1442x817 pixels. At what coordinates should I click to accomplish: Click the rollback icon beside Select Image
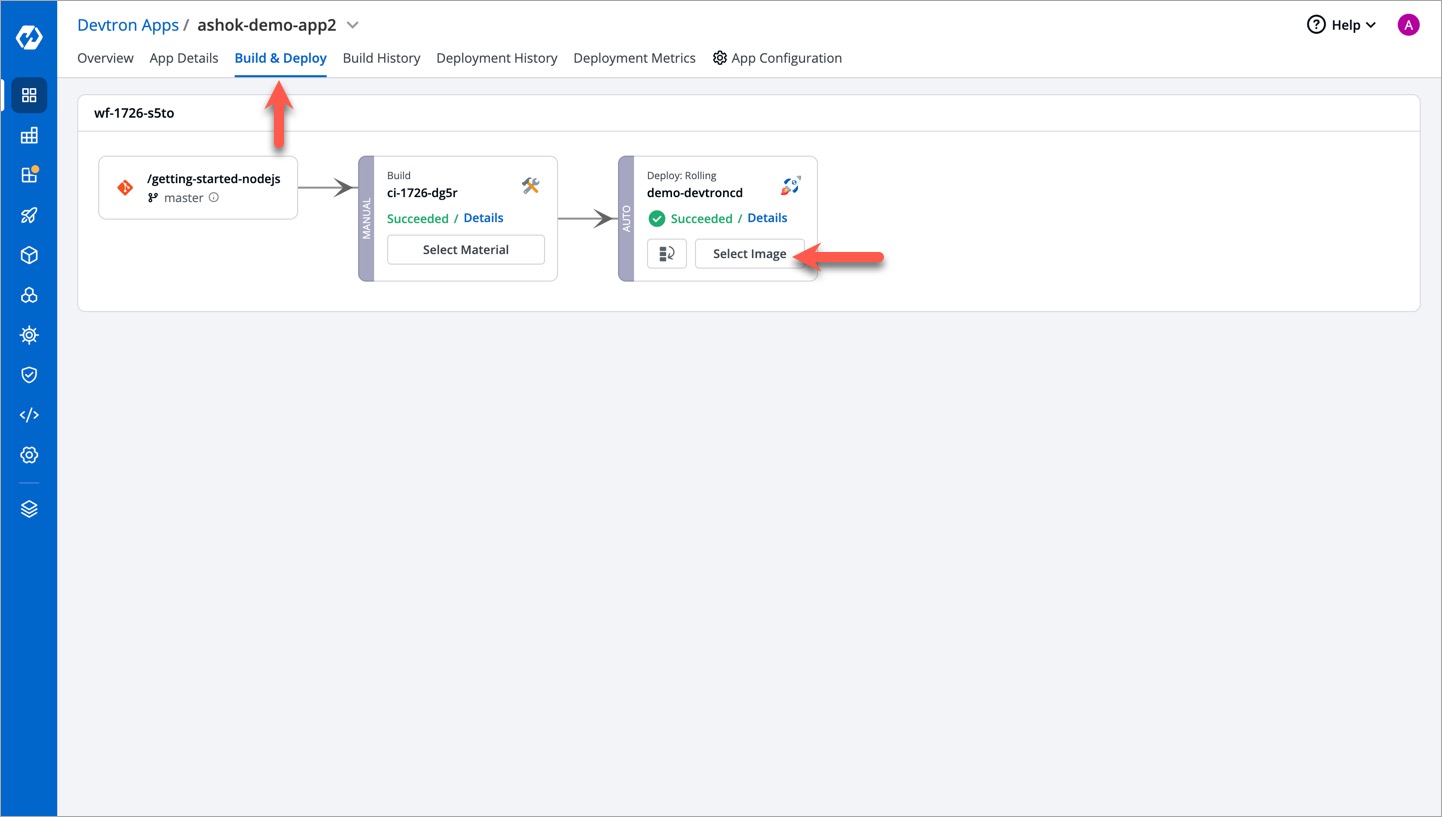point(667,253)
